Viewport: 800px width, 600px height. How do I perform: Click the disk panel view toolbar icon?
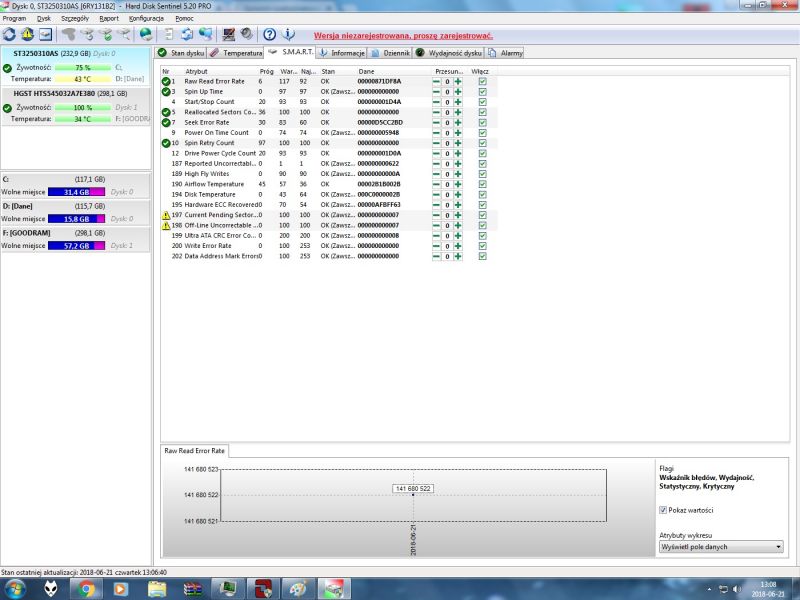[x=45, y=34]
